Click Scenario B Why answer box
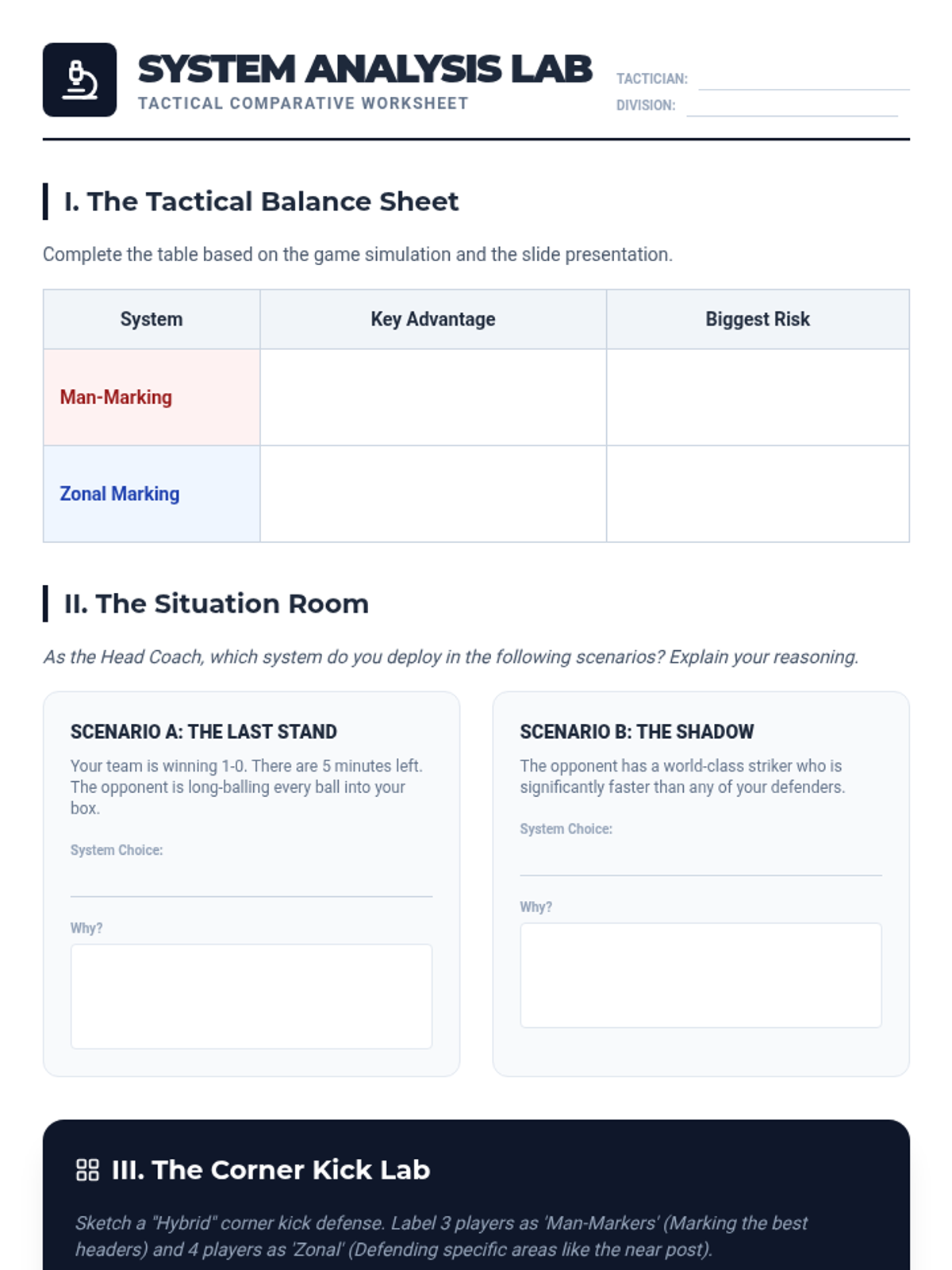 coord(700,975)
